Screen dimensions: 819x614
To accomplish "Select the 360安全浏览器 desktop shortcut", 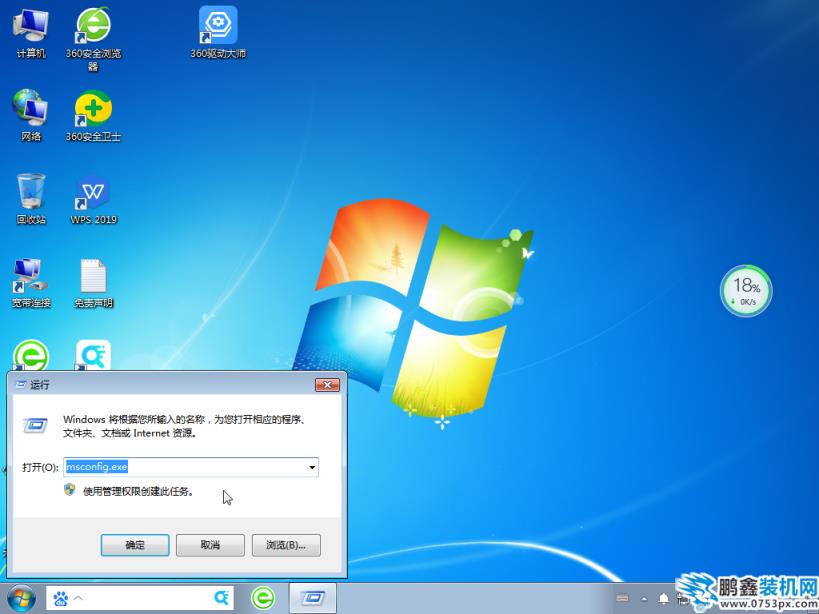I will [93, 39].
